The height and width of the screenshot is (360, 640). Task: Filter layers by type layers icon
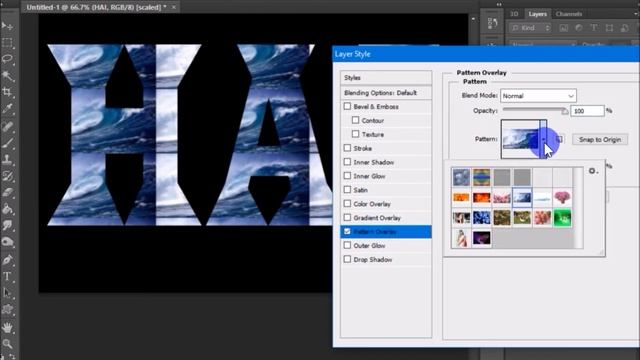click(594, 28)
